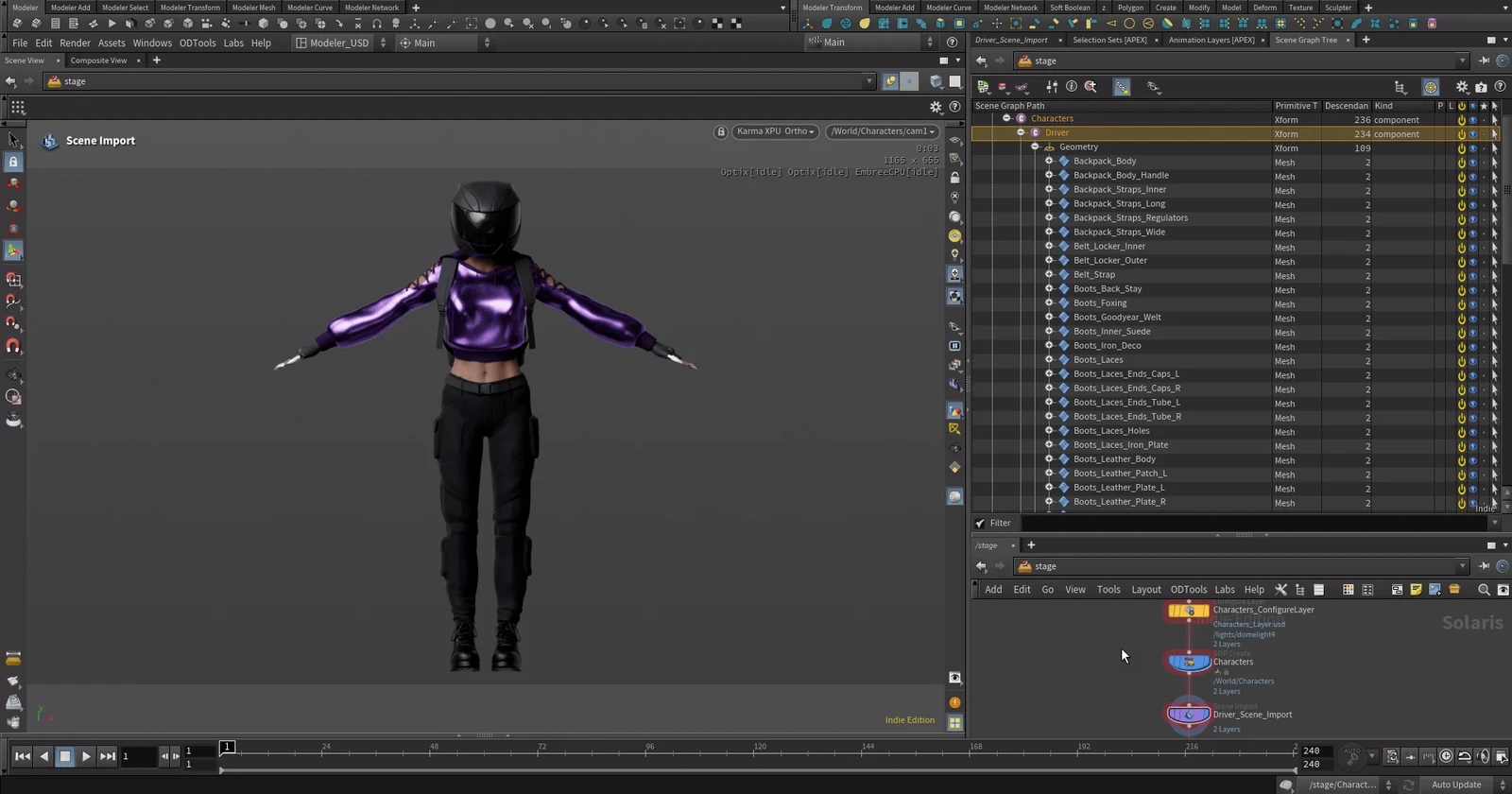Collapse the Geometry tree item

click(x=1036, y=147)
